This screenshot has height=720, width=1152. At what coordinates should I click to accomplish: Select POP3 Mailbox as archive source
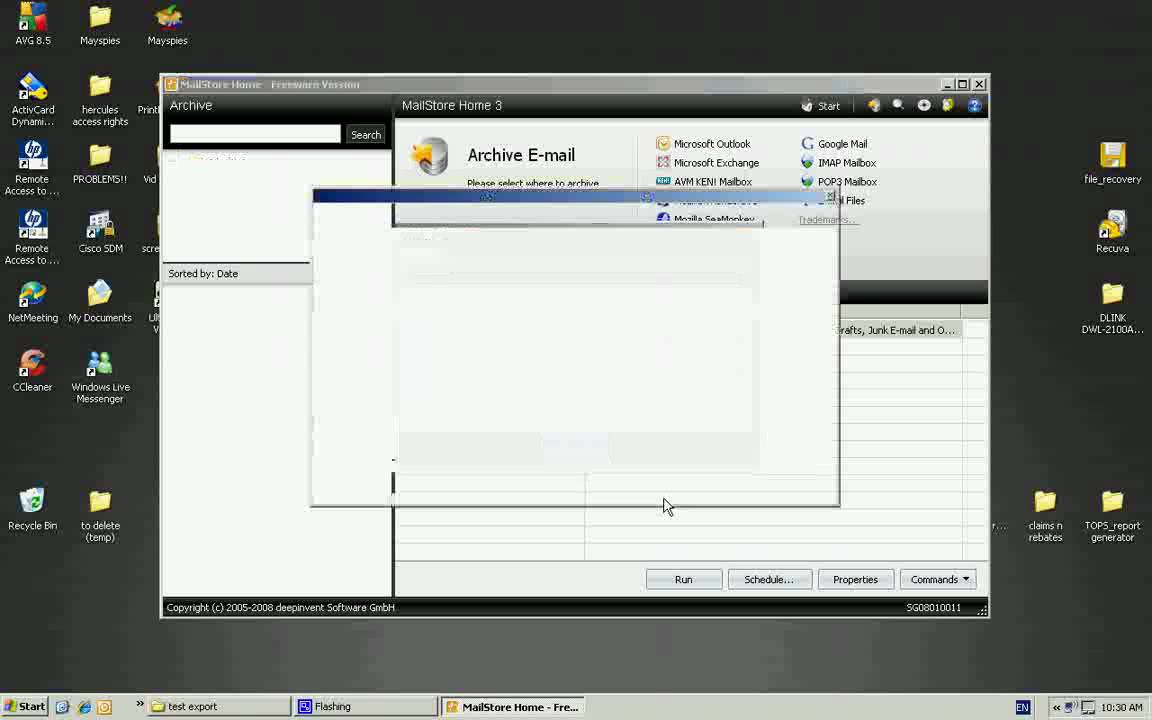[839, 181]
